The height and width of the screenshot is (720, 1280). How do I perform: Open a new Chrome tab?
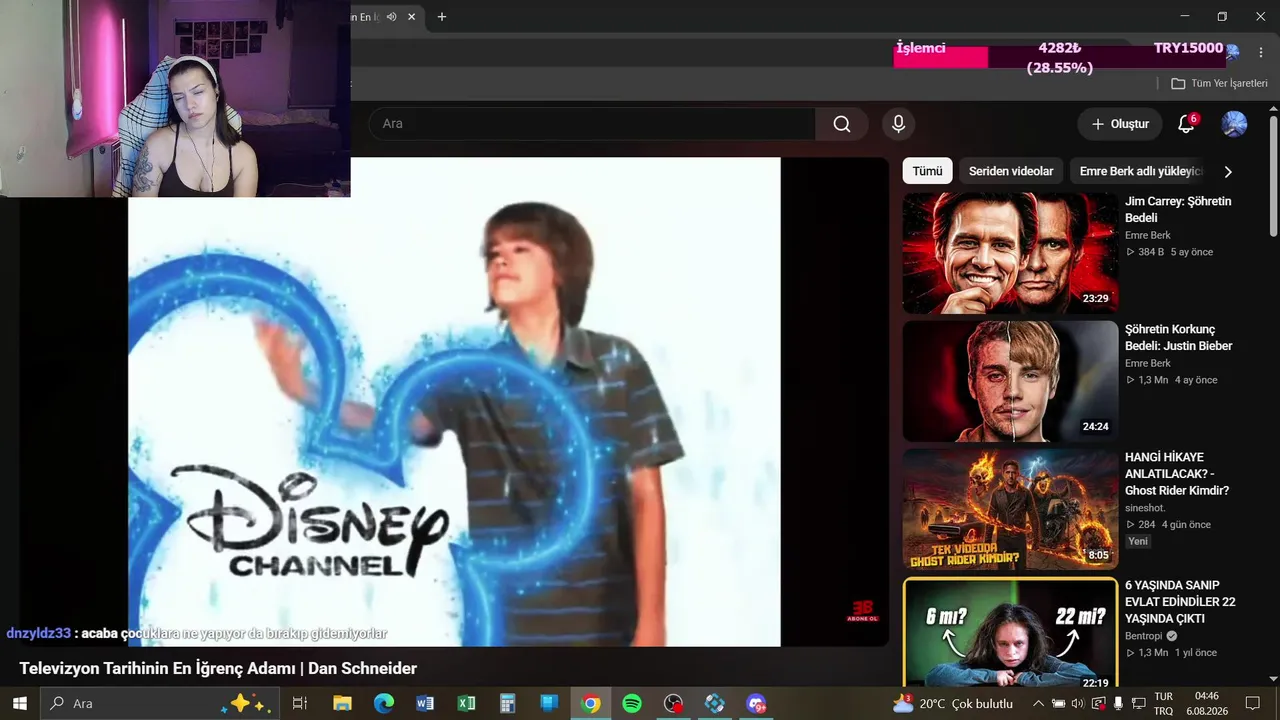tap(441, 16)
